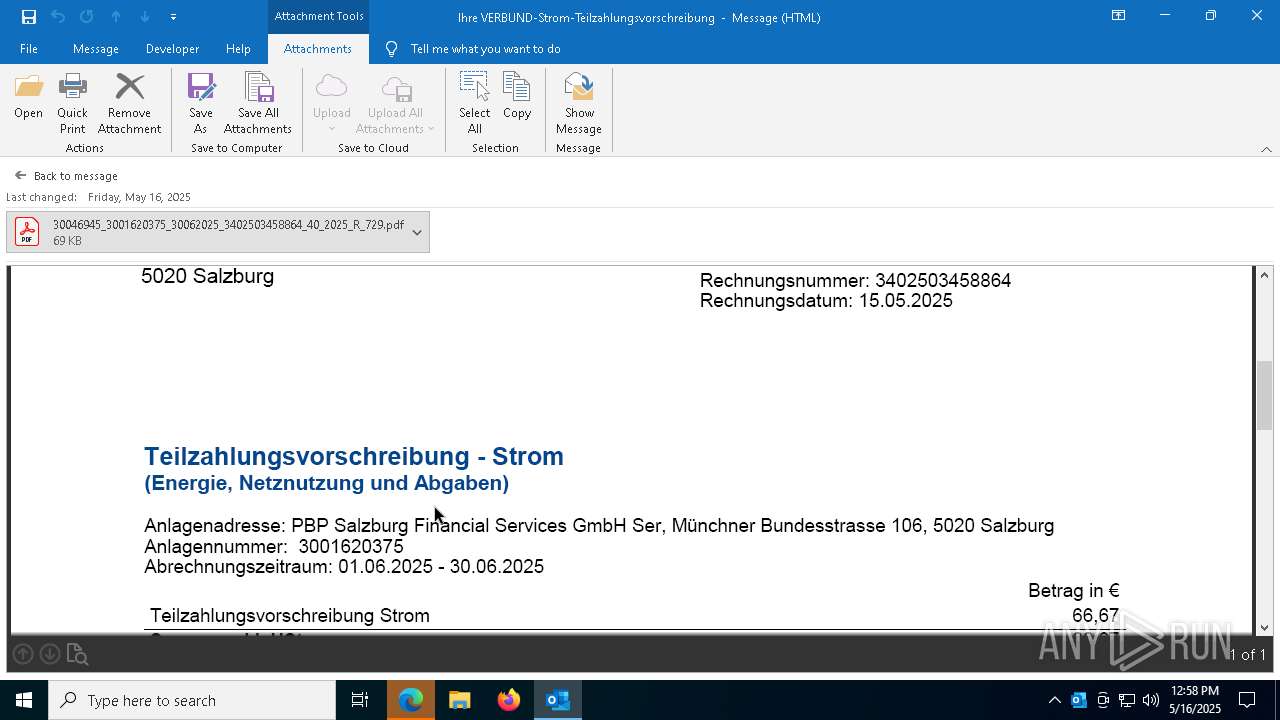Select the PDF attachment file

point(218,232)
